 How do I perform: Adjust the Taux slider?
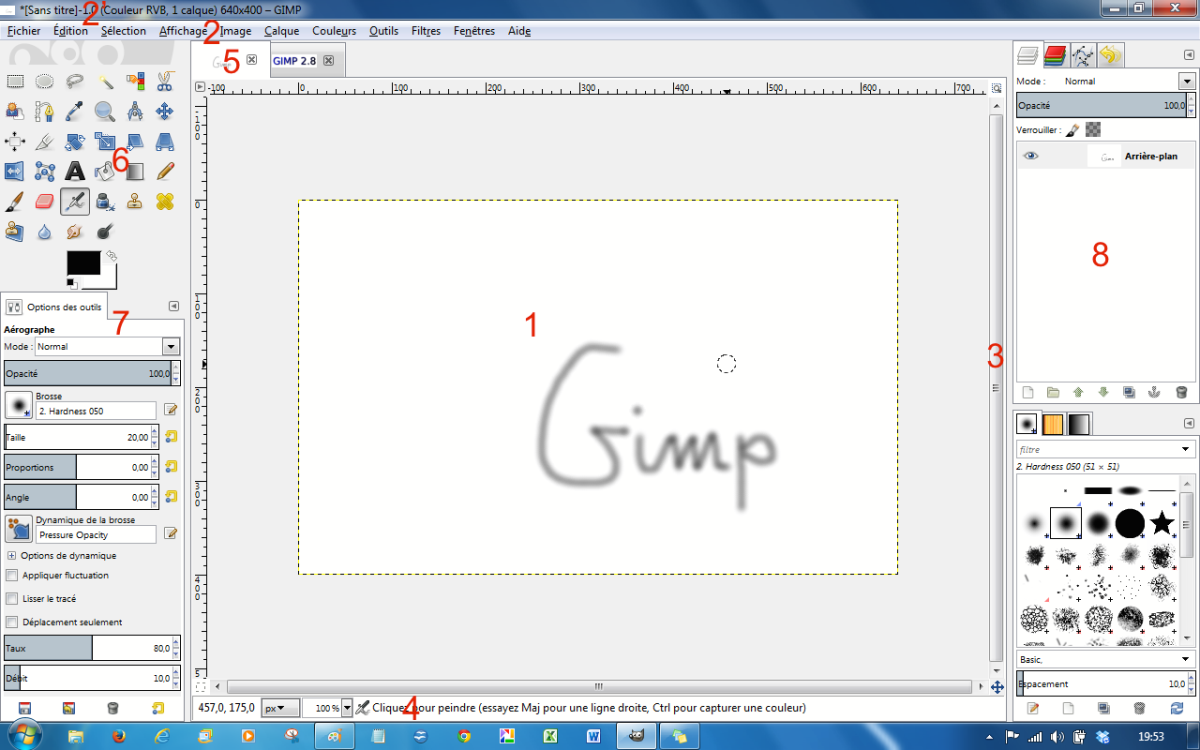(93, 648)
